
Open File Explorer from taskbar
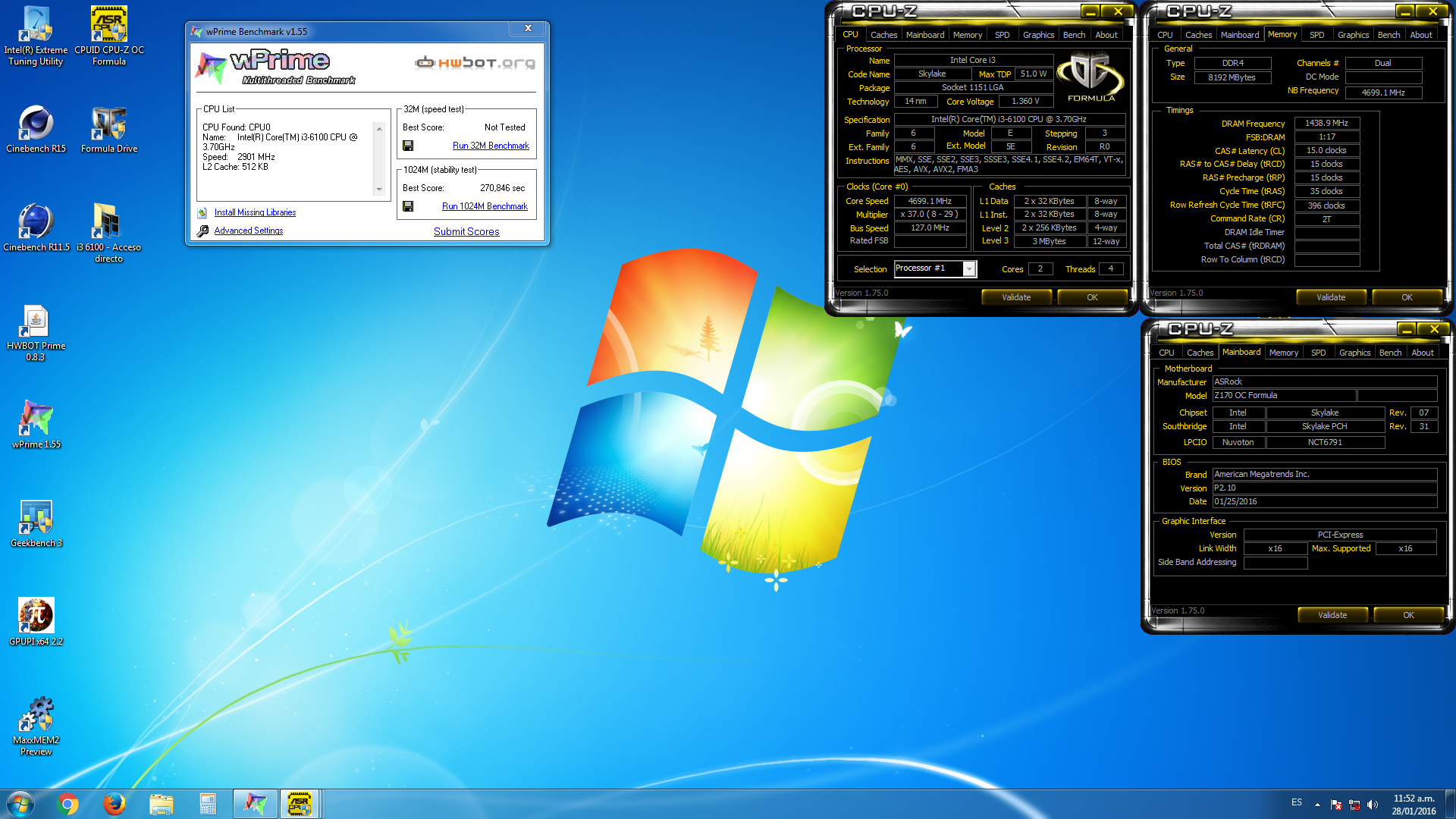coord(162,804)
